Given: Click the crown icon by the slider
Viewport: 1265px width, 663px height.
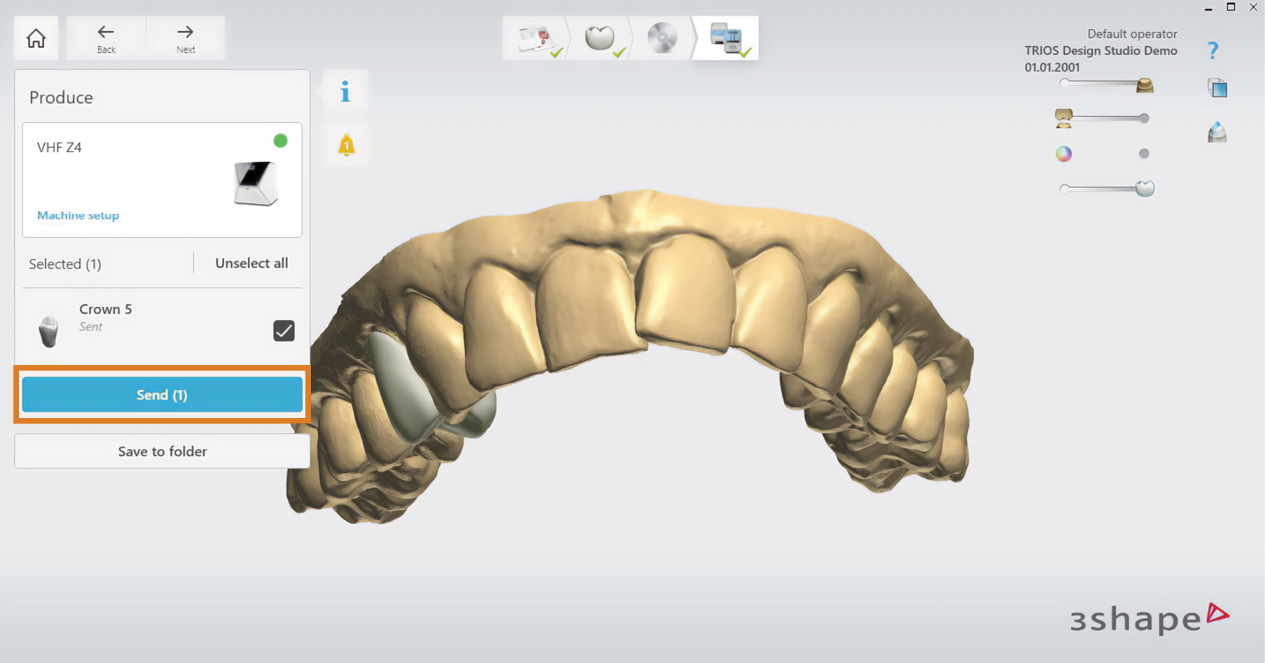Looking at the screenshot, I should click(x=1146, y=188).
